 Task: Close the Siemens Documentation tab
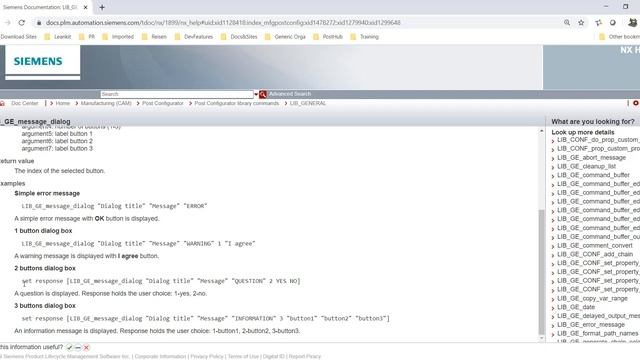[85, 7]
